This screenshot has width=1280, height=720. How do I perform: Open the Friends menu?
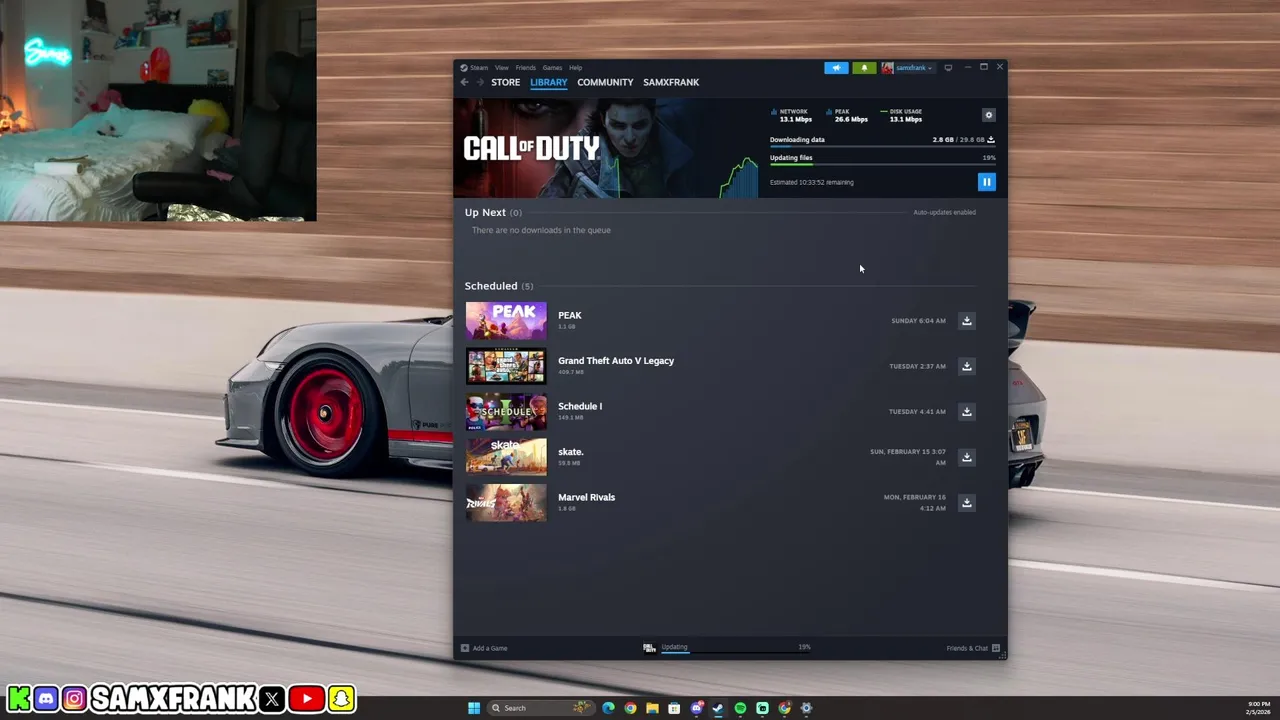pyautogui.click(x=525, y=68)
